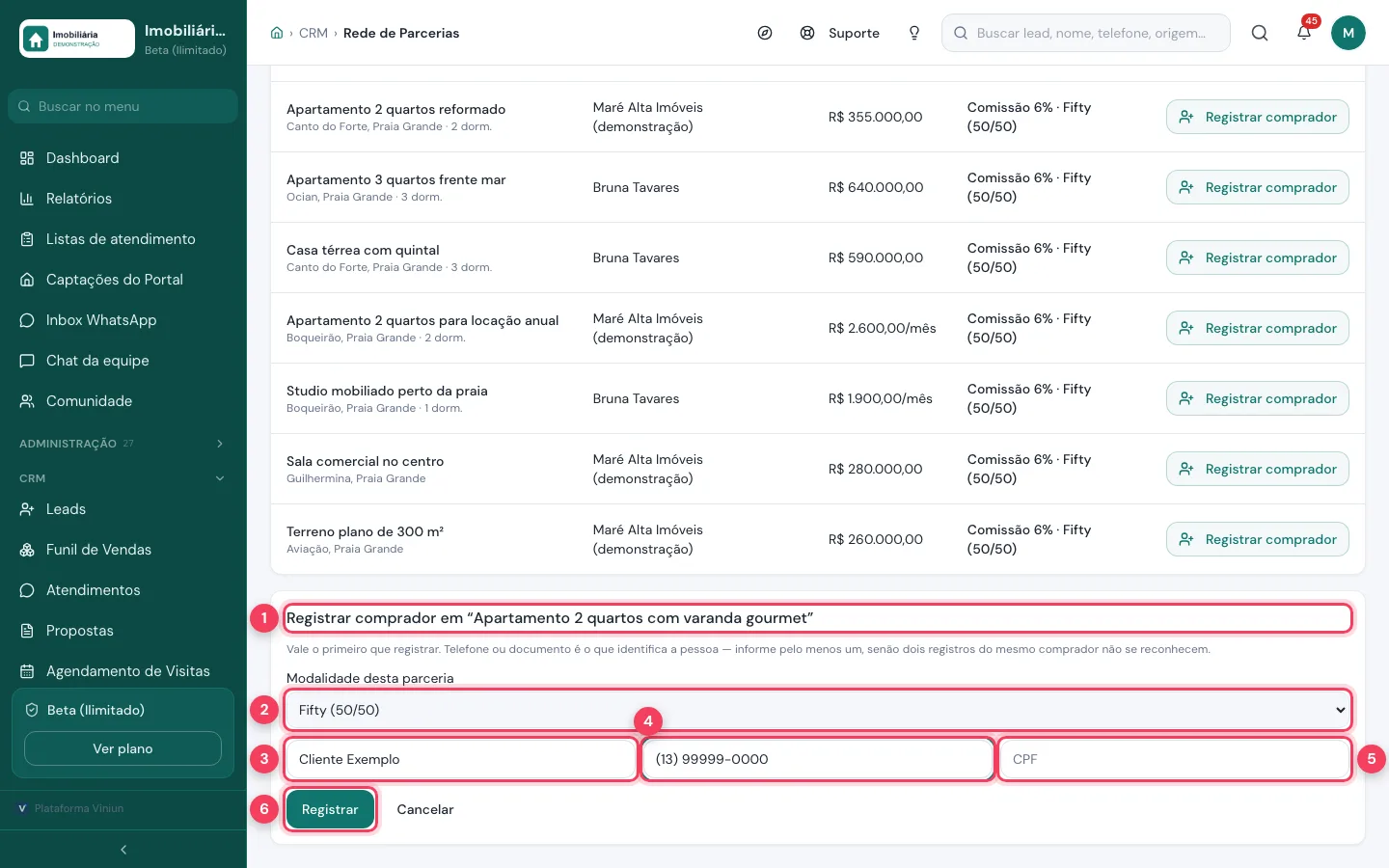Screen dimensions: 1389x868
Task: Click the Suporte link
Action: [x=840, y=33]
